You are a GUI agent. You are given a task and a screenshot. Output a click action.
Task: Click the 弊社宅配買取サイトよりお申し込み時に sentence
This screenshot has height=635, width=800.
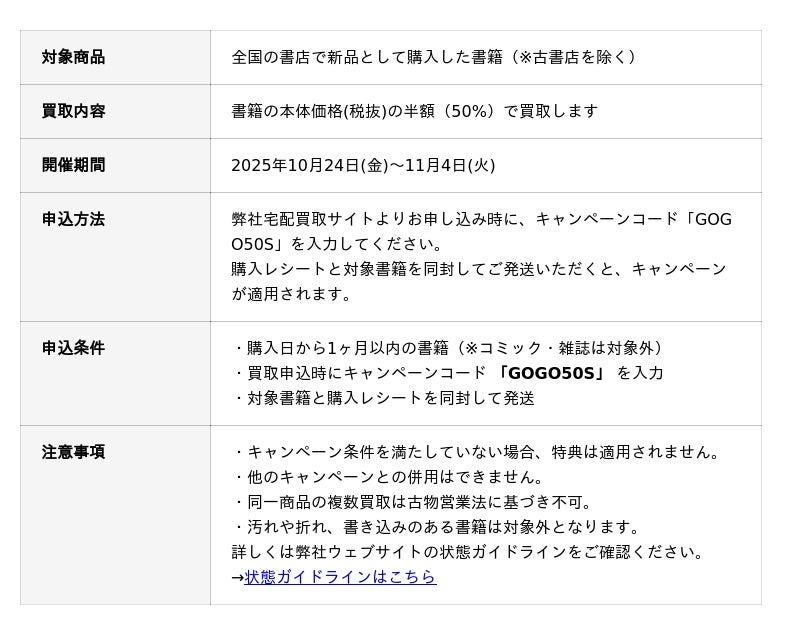tap(480, 219)
